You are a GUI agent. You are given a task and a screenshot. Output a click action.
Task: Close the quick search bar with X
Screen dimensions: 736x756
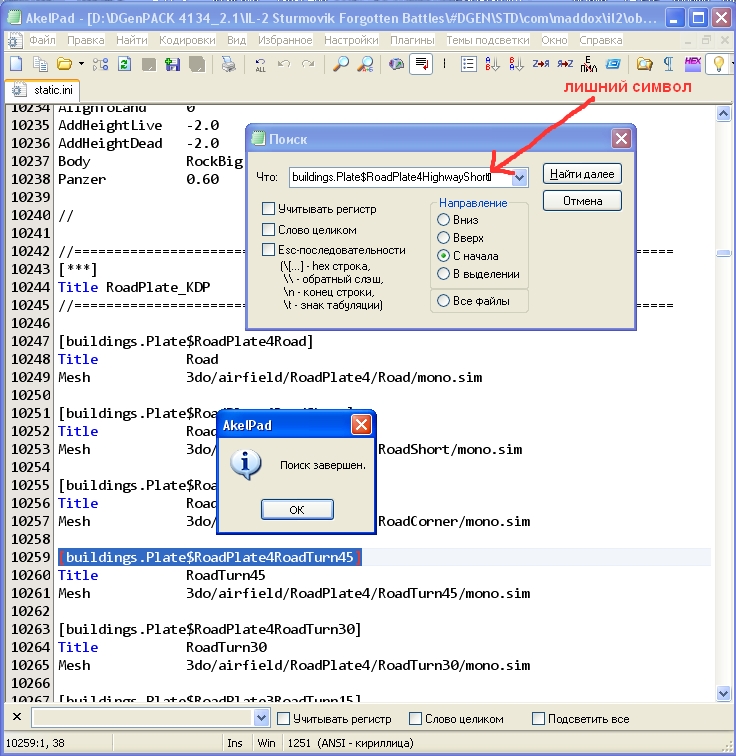[17, 717]
